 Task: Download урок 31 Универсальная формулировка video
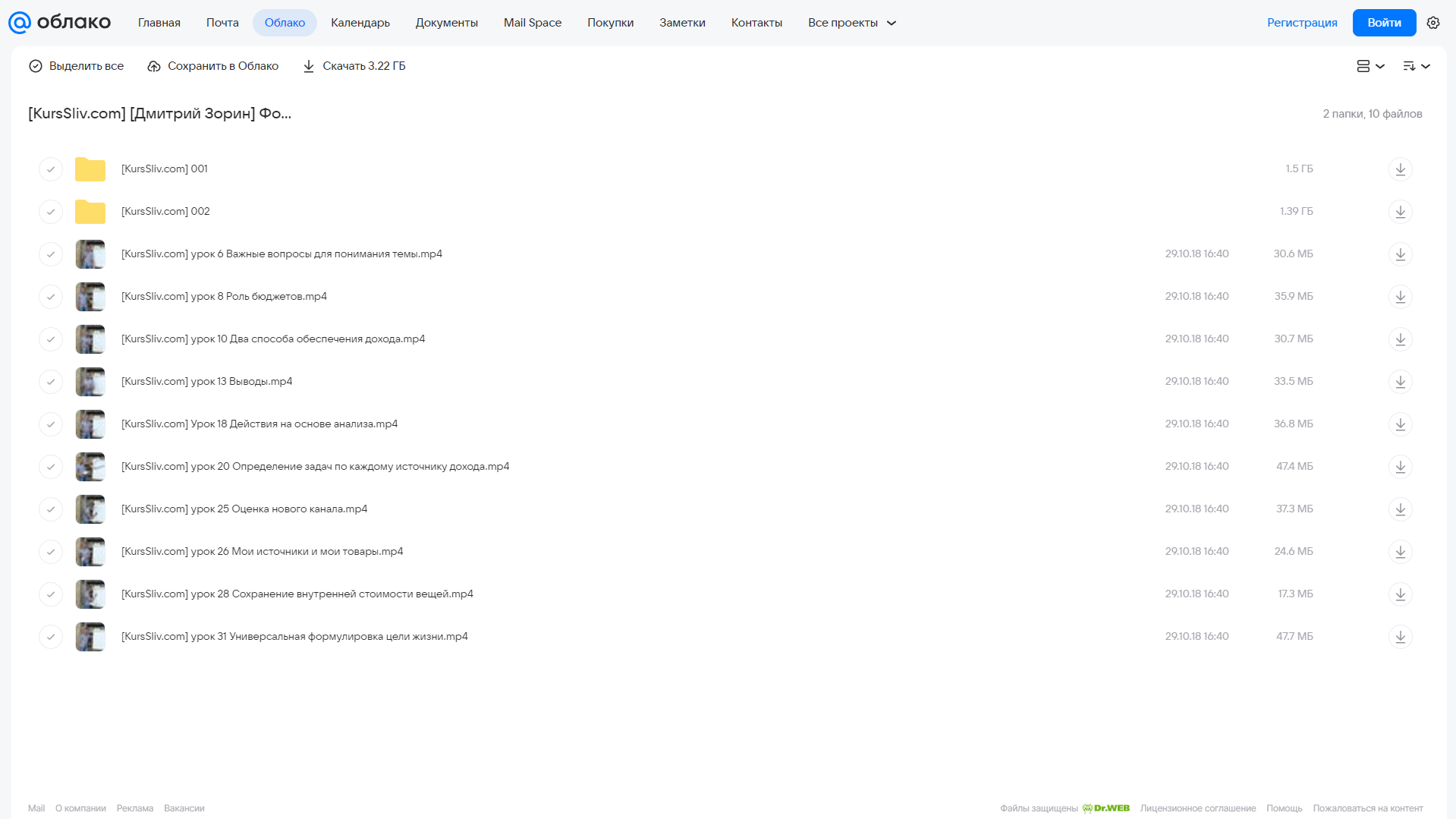pos(1400,636)
